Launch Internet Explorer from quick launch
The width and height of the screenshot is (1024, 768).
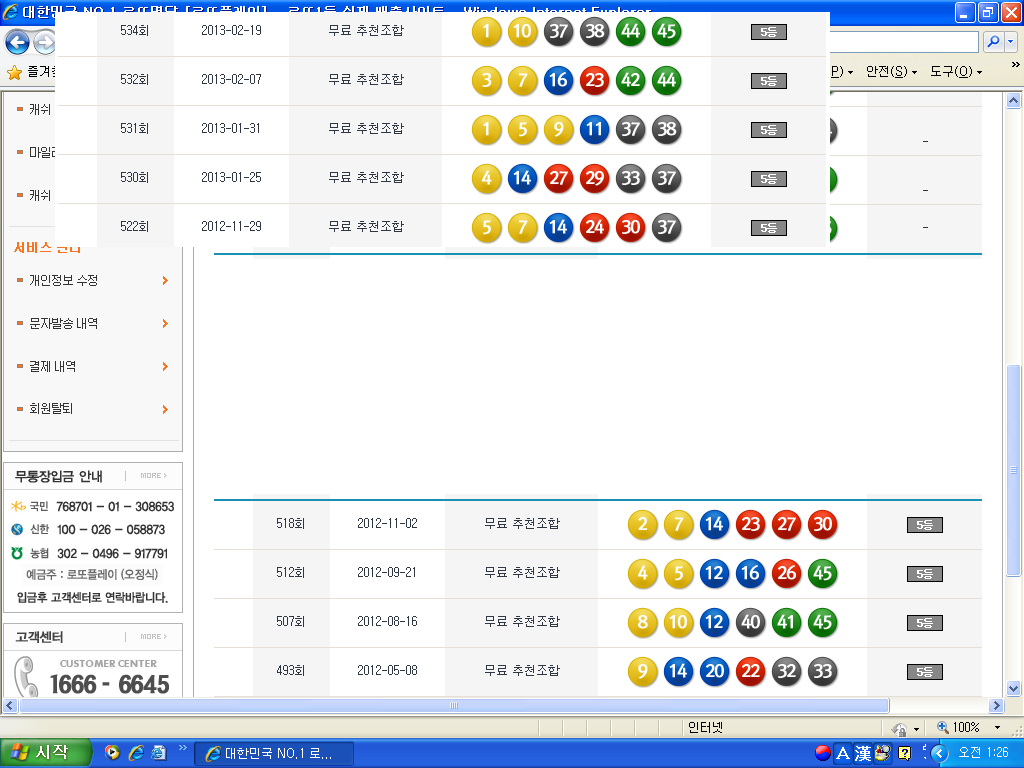click(x=135, y=753)
